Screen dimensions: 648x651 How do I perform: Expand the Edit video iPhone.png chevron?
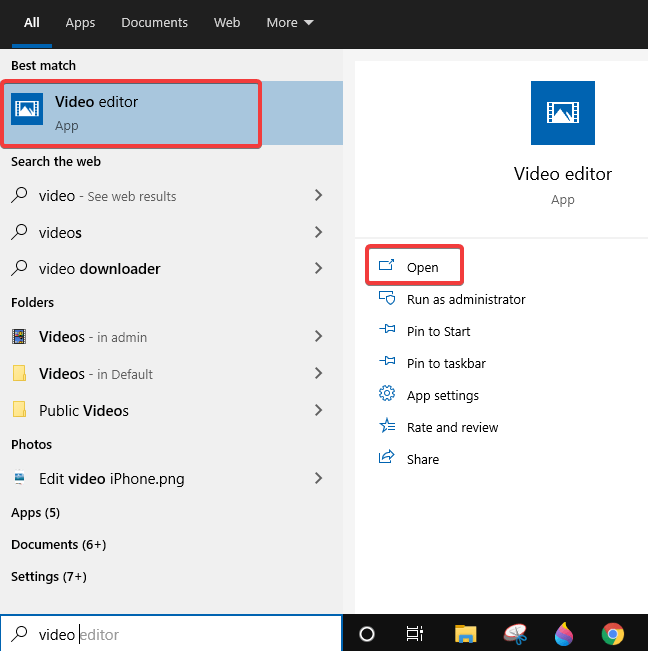(x=318, y=478)
